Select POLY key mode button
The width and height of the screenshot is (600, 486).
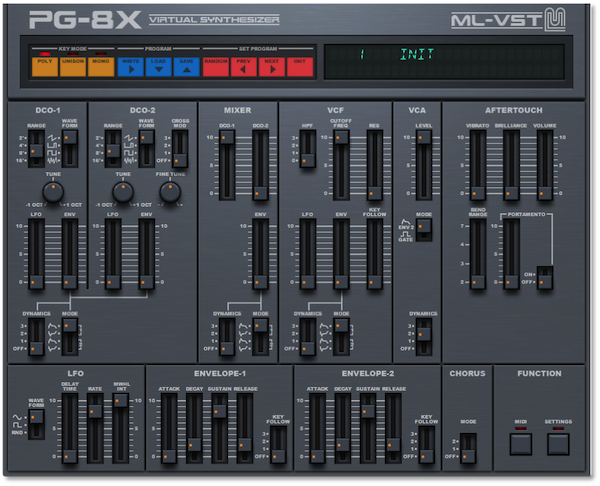pos(45,67)
